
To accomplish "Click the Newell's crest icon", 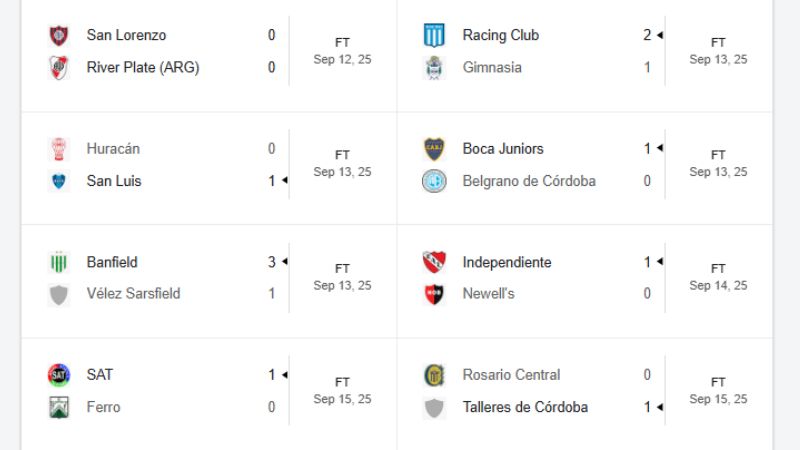I will point(434,294).
